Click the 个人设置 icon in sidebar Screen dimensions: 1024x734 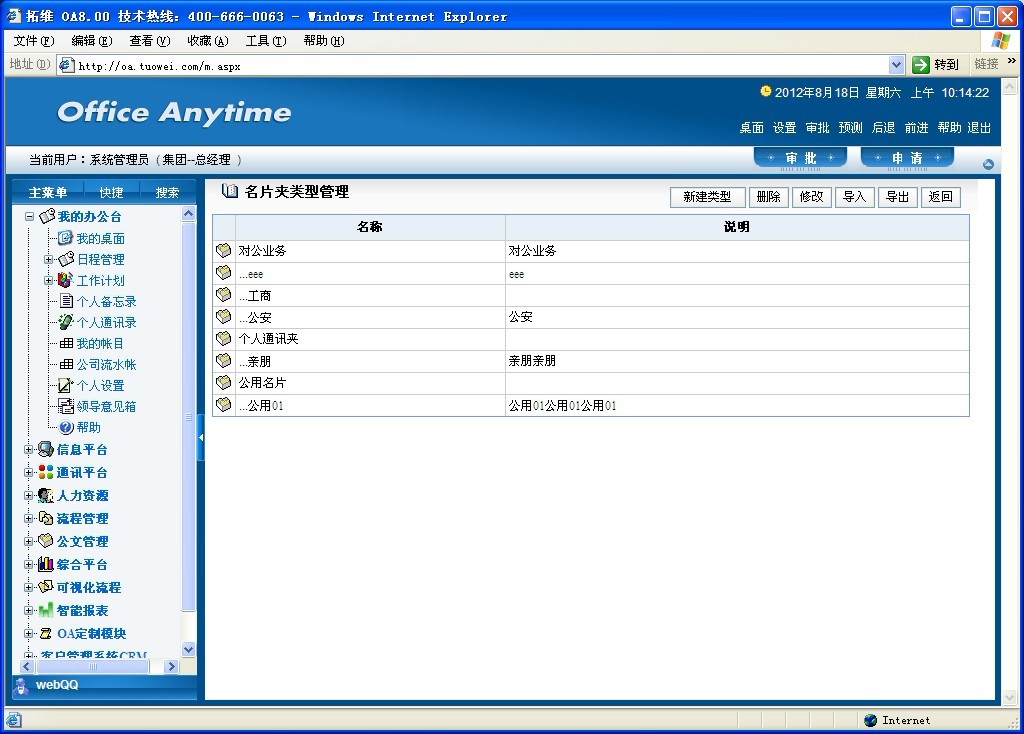[x=65, y=385]
